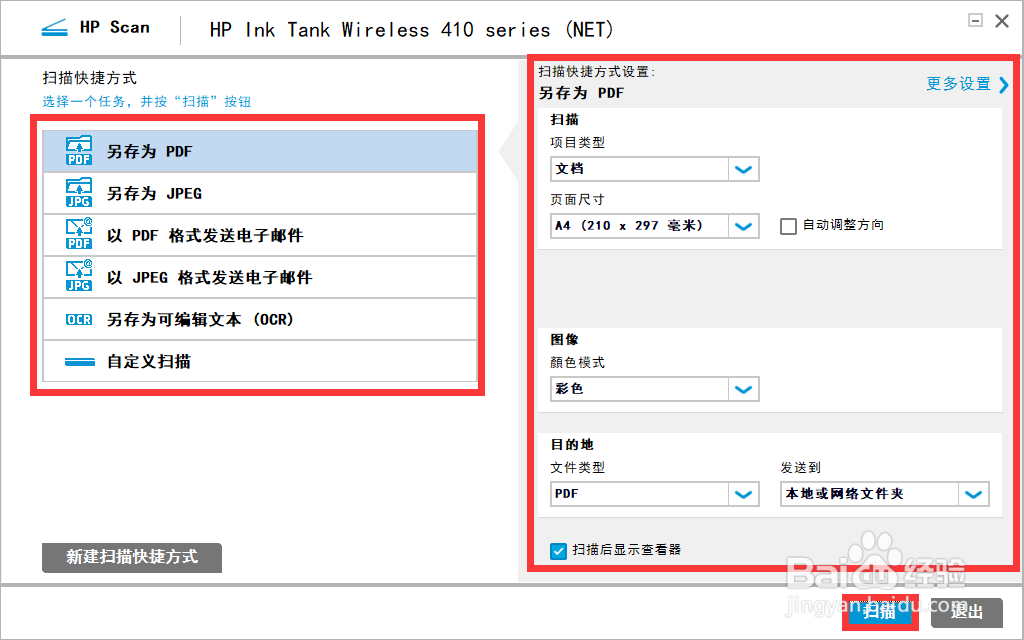1024x640 pixels.
Task: Click the 另存为 JPEG shortcut icon
Action: (78, 193)
